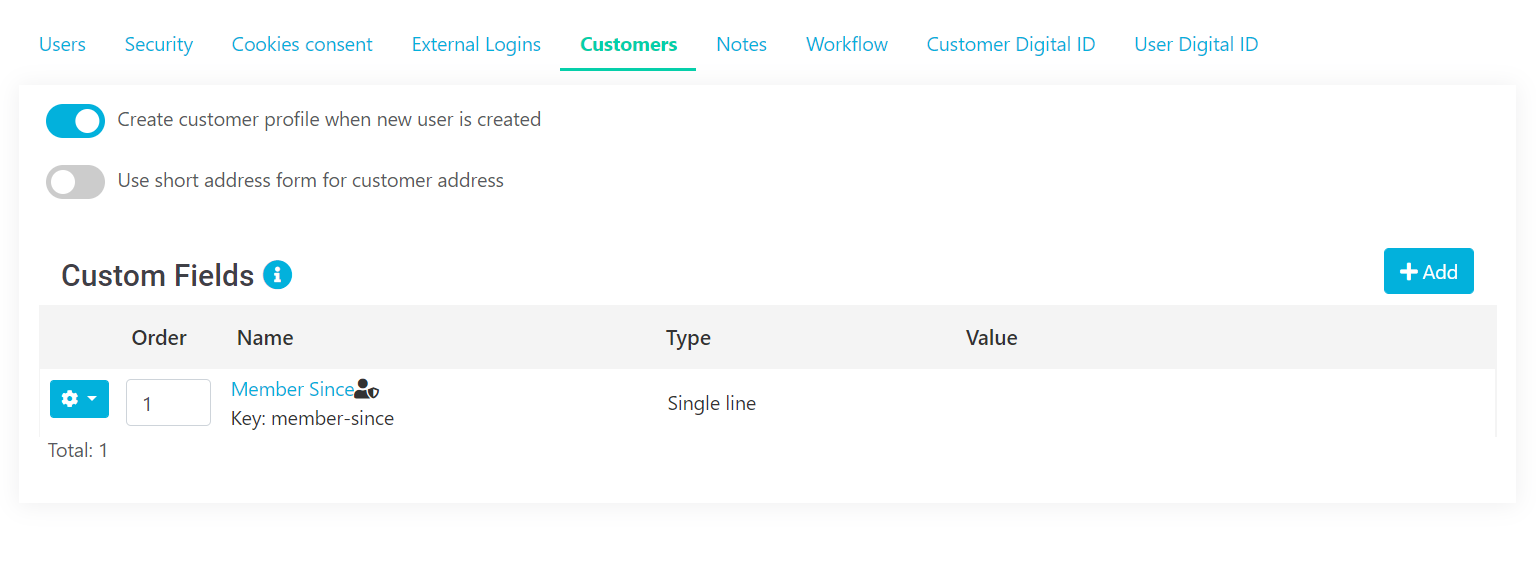1536x566 pixels.
Task: Open the Member Since field link
Action: pyautogui.click(x=292, y=390)
